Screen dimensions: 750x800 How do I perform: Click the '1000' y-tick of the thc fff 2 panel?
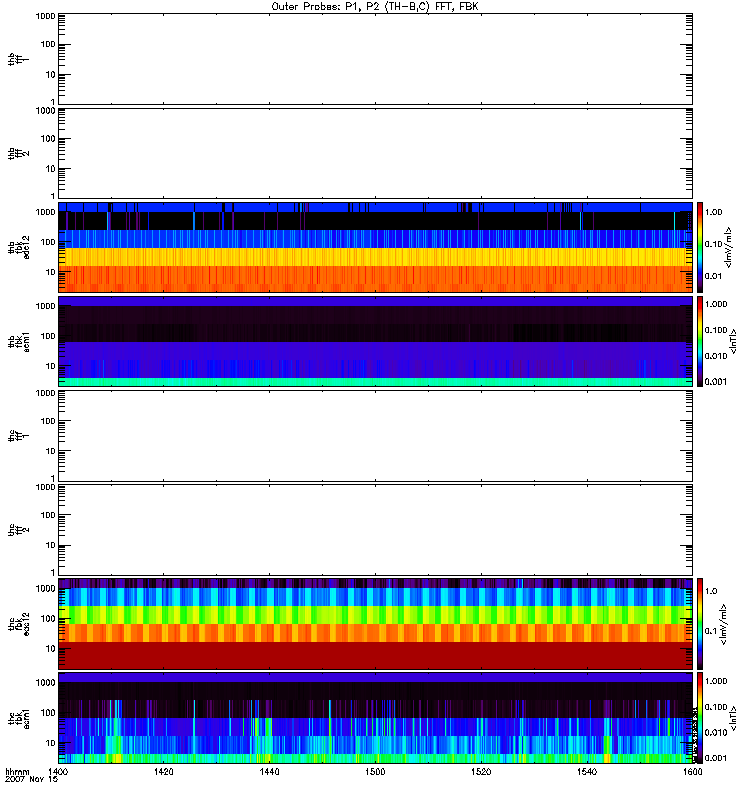click(x=45, y=487)
